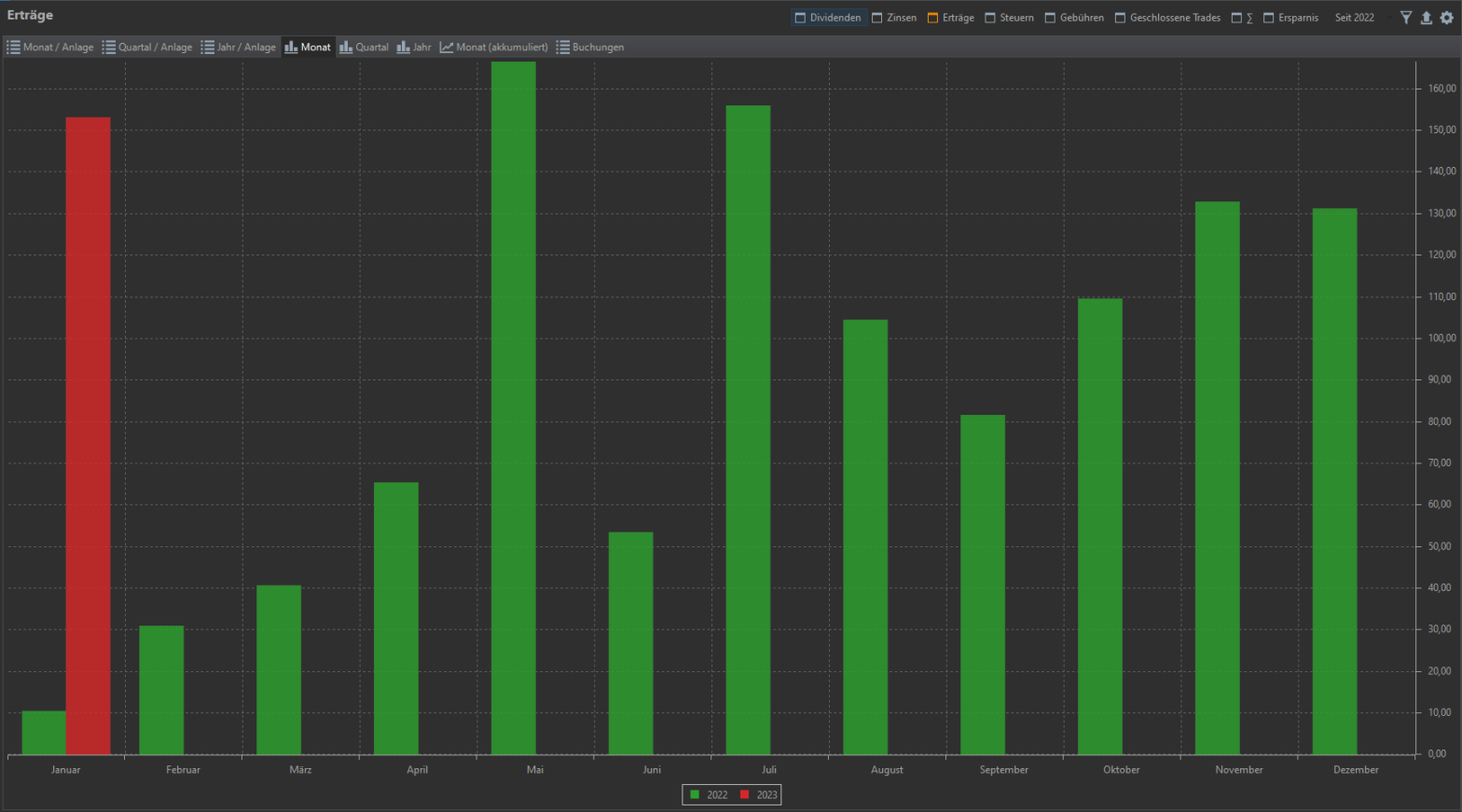Click the green 2022 legend swatch
Viewport: 1462px width, 812px height.
(695, 795)
